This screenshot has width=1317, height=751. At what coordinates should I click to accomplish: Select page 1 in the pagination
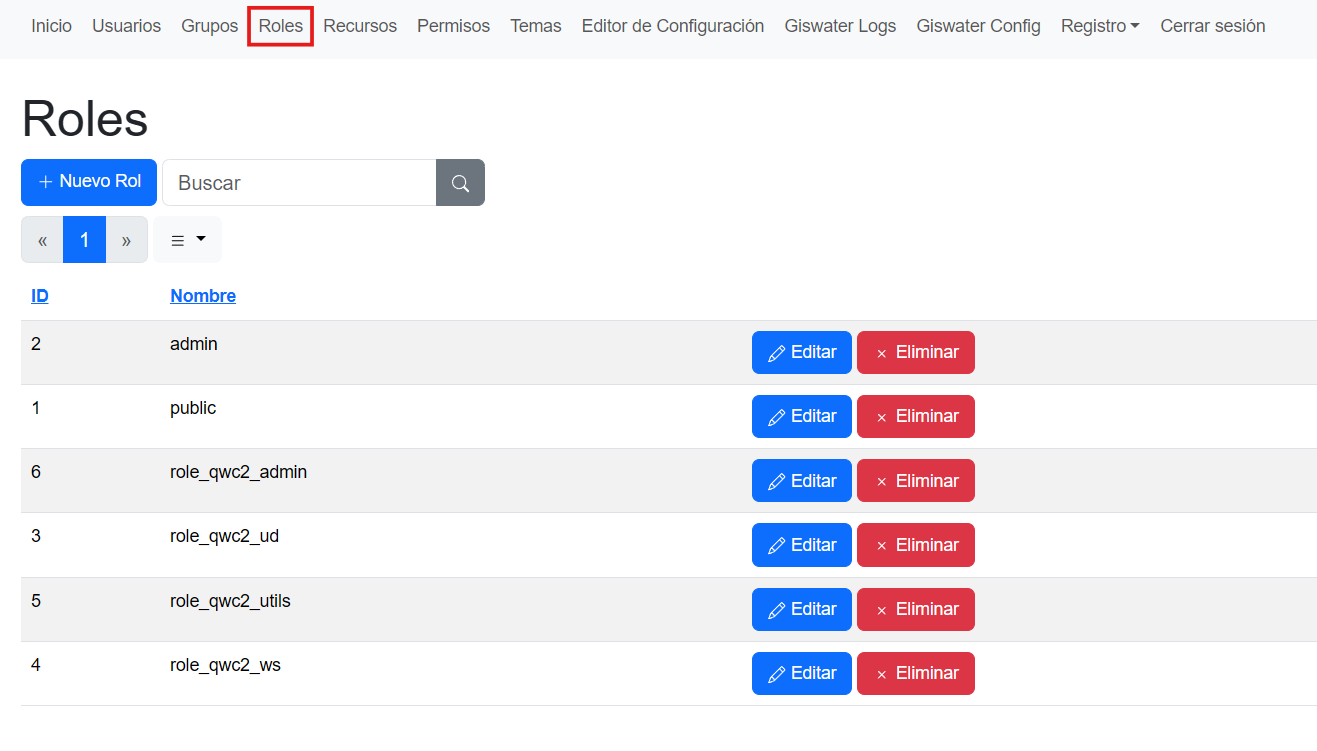click(x=84, y=240)
